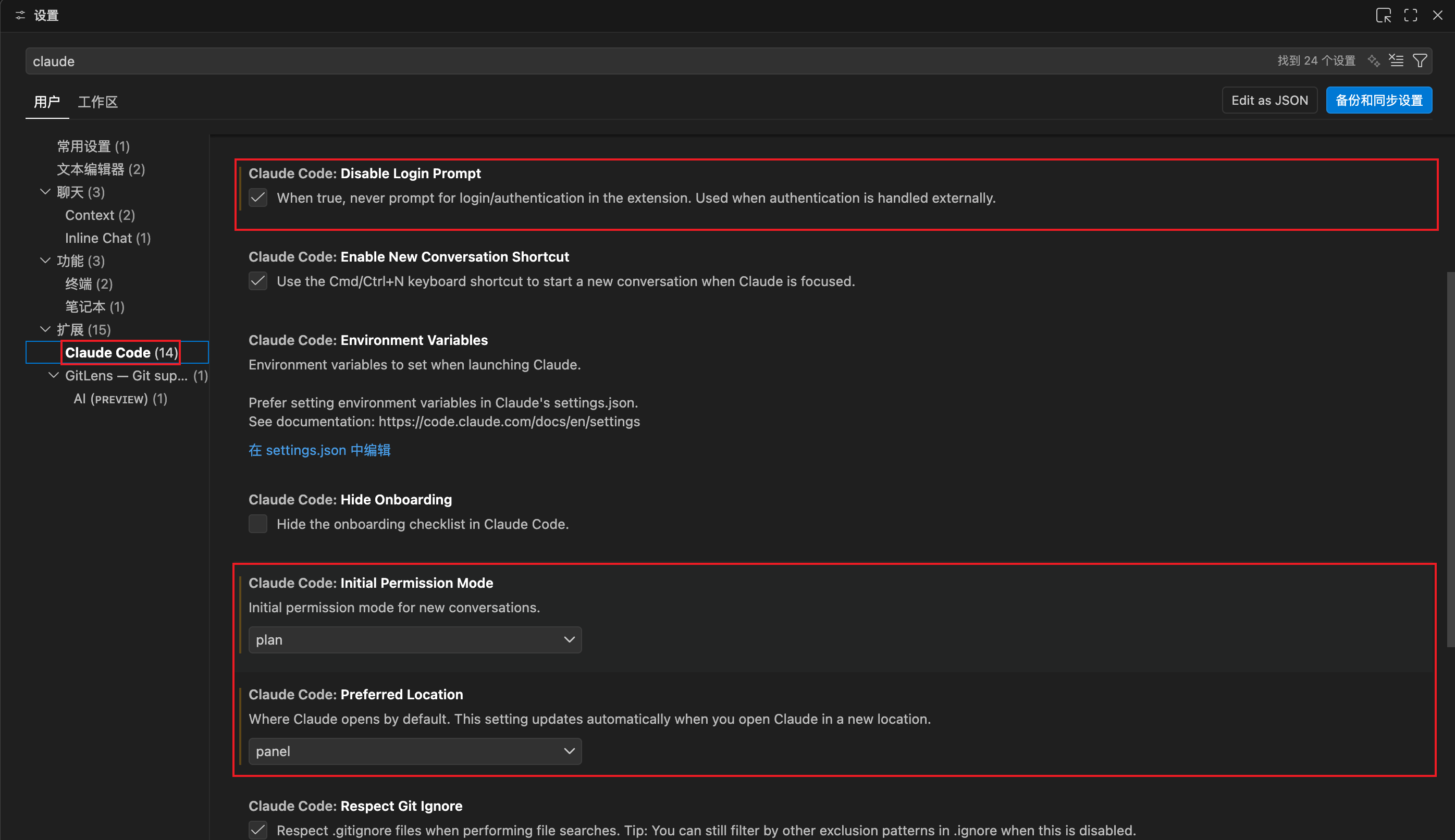Click the code.claude.com docs settings URL text
This screenshot has width=1455, height=840.
click(x=509, y=422)
